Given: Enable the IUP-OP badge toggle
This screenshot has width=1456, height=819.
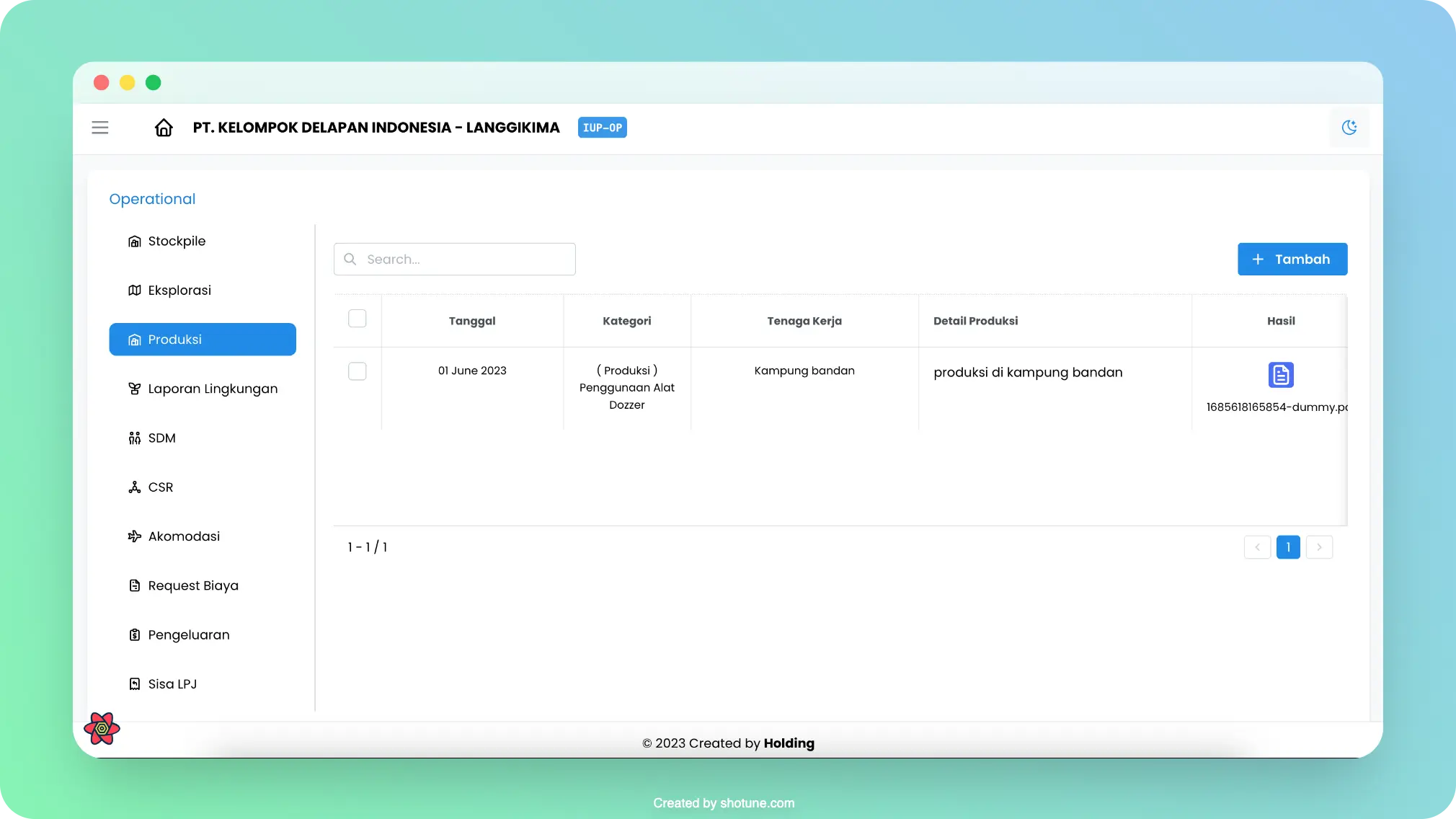Looking at the screenshot, I should pos(601,127).
